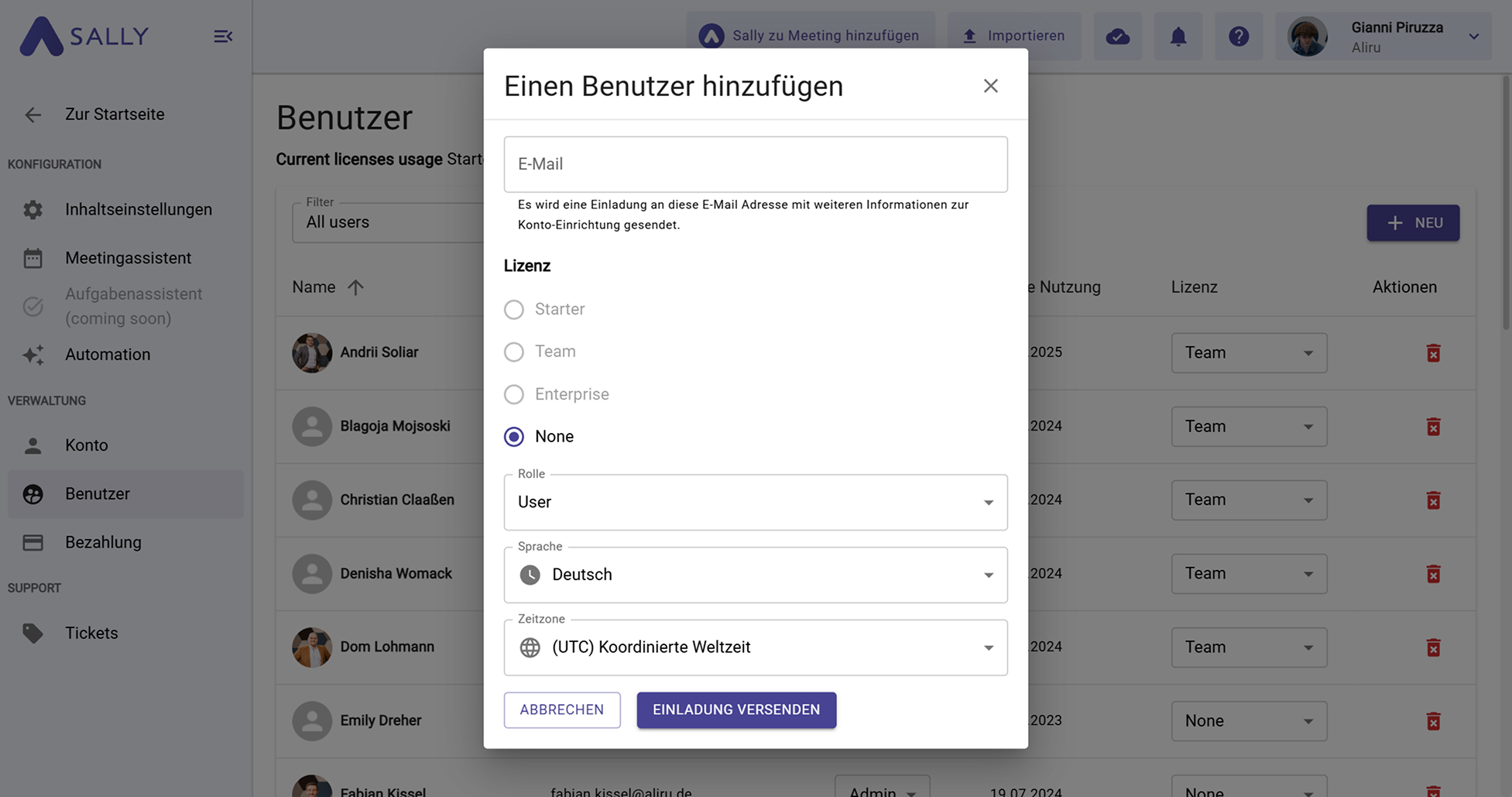Navigate to Automation in the sidebar

(x=125, y=355)
